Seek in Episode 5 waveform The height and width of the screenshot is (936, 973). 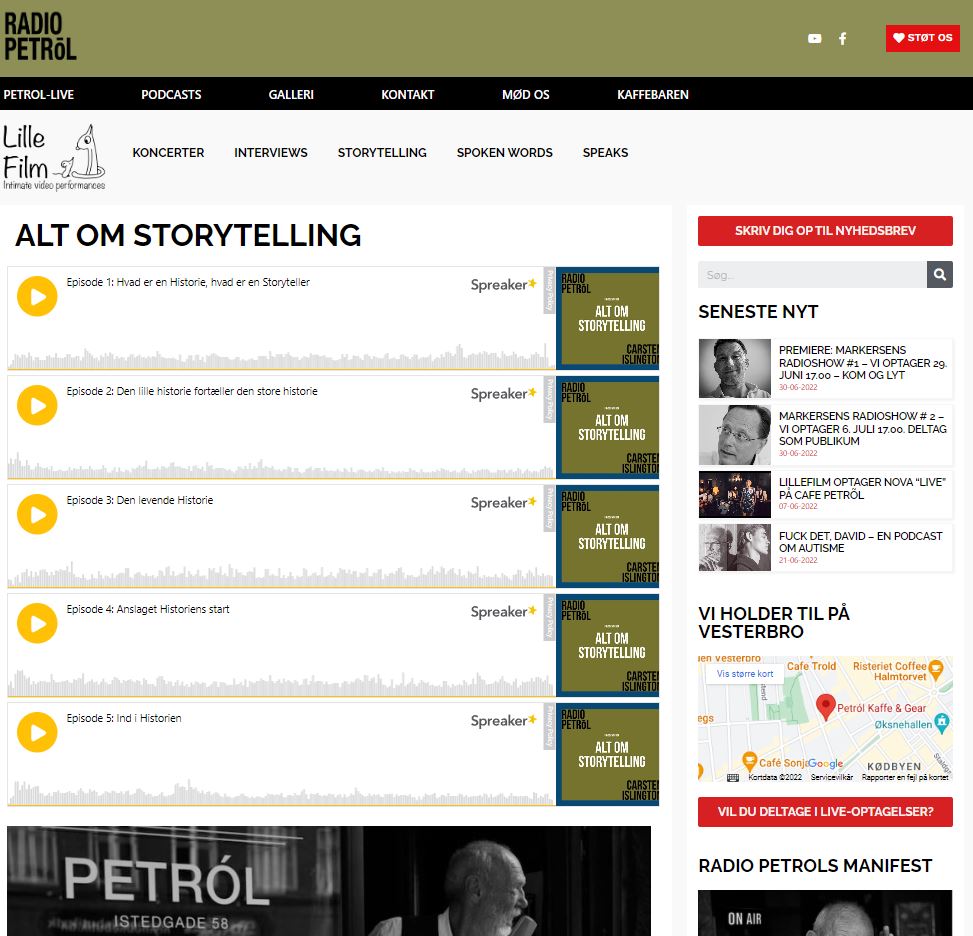click(x=280, y=791)
